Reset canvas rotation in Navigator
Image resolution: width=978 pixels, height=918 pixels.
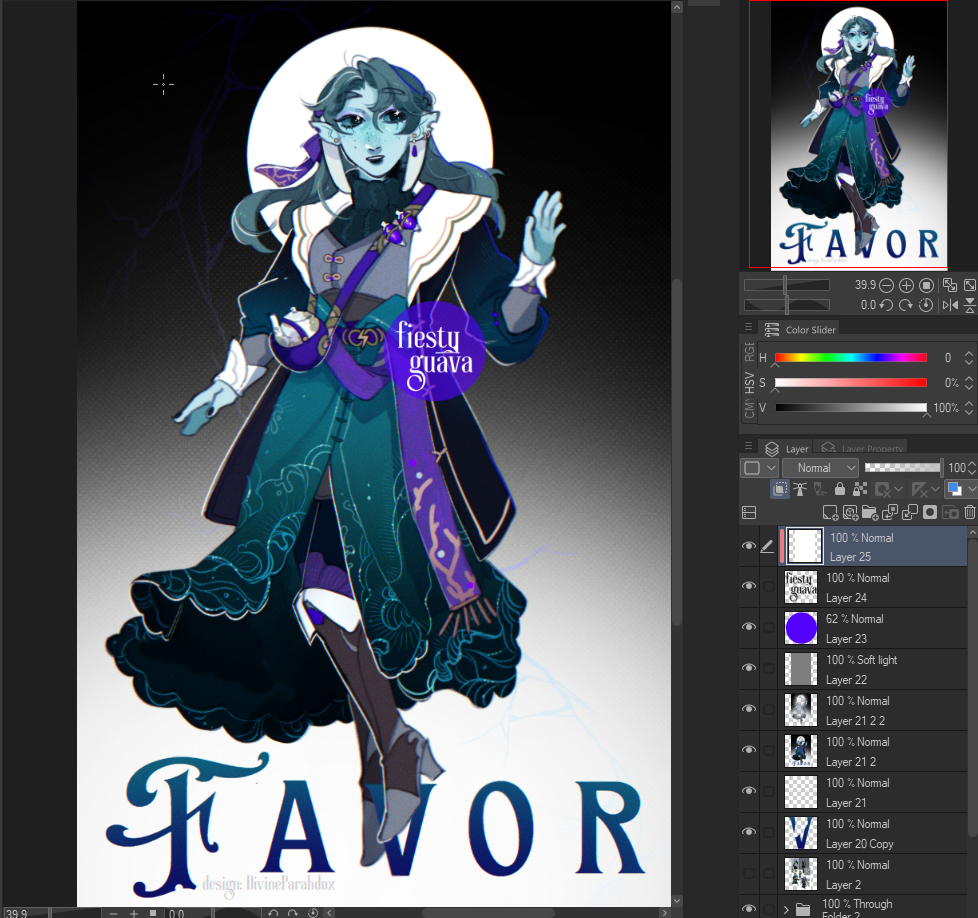pyautogui.click(x=926, y=305)
